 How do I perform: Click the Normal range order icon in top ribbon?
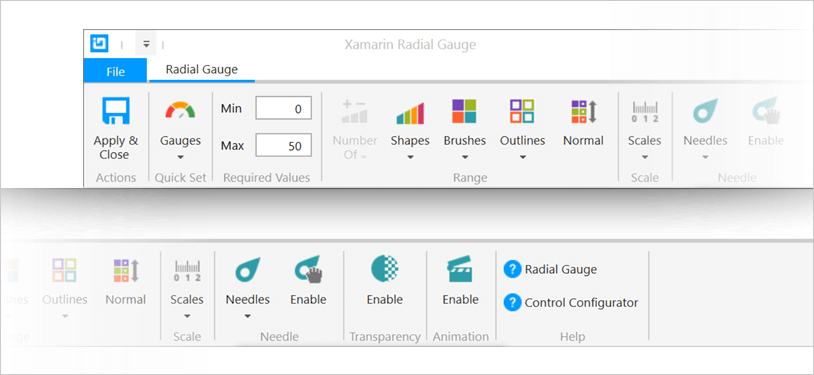[x=584, y=111]
